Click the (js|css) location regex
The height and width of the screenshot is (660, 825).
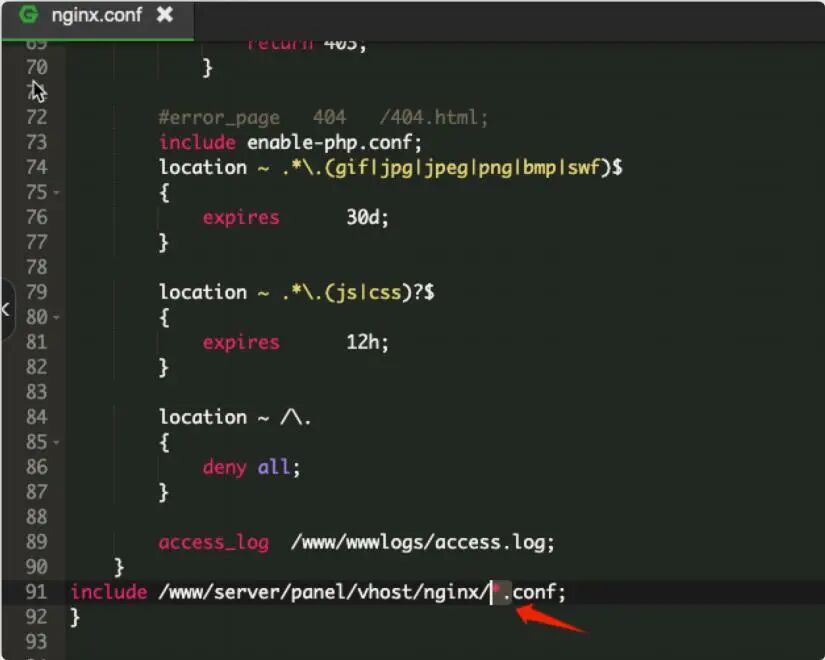click(359, 293)
